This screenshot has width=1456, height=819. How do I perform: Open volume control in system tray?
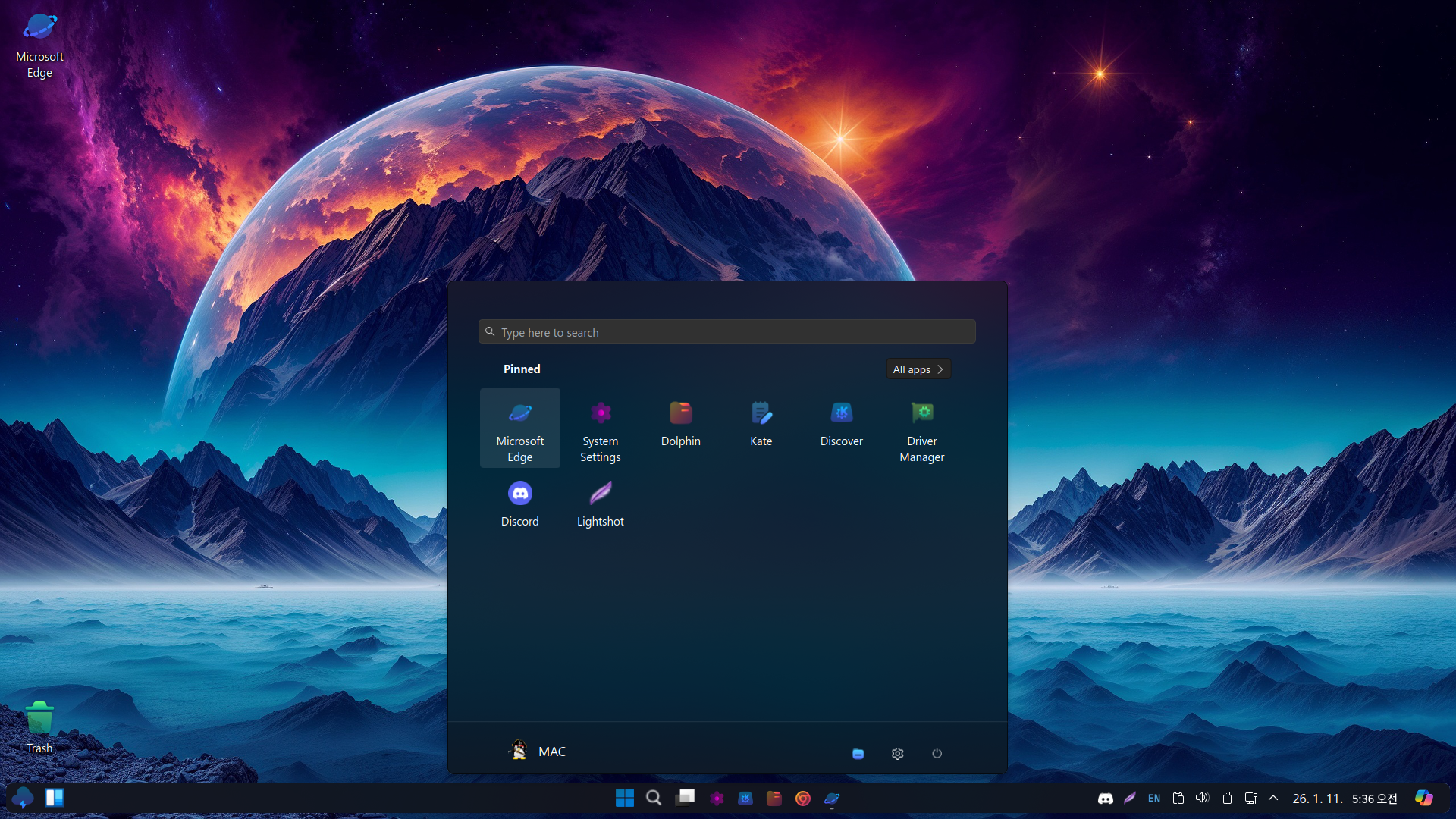pos(1202,798)
